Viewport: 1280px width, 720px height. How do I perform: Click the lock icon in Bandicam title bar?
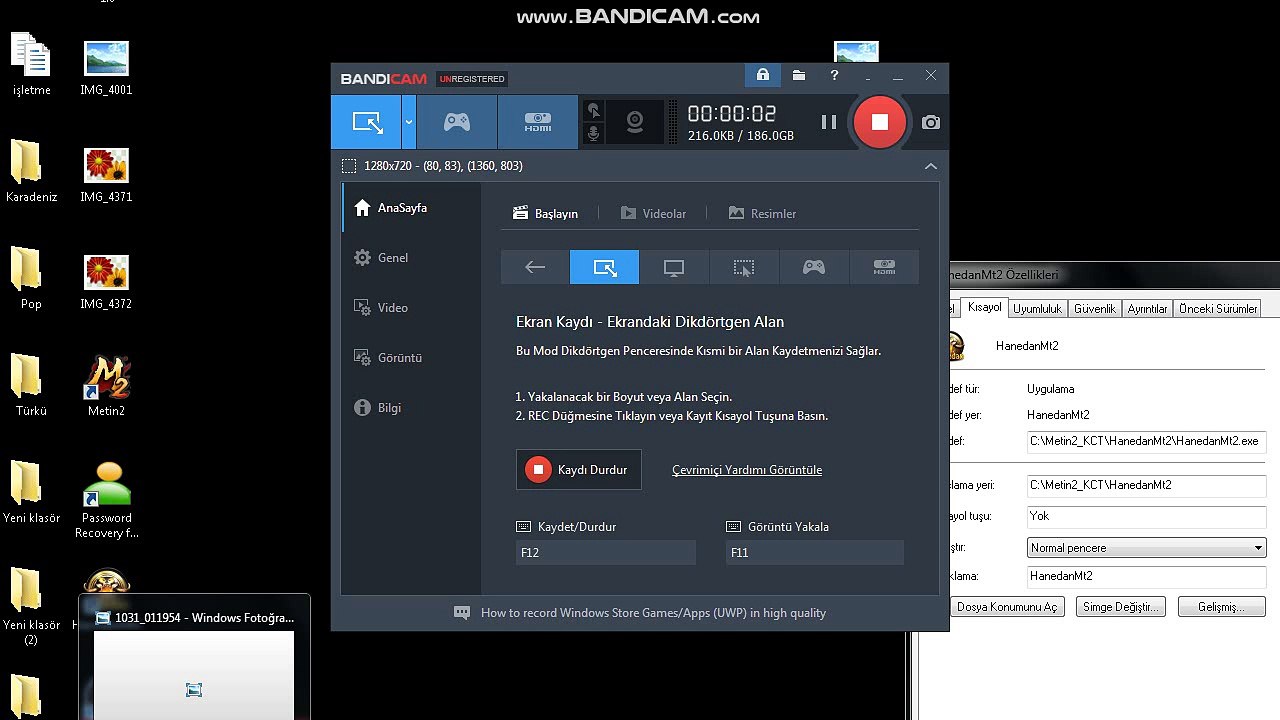763,75
